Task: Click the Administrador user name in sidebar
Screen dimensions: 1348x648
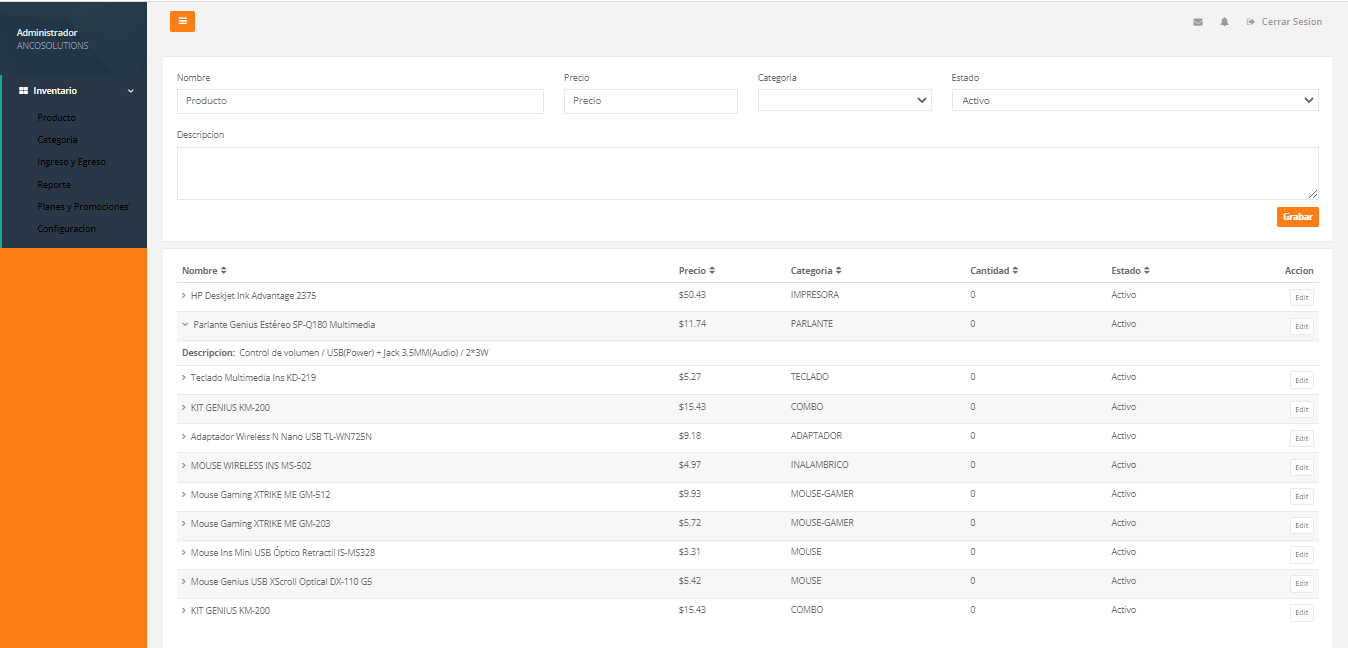Action: tap(47, 33)
